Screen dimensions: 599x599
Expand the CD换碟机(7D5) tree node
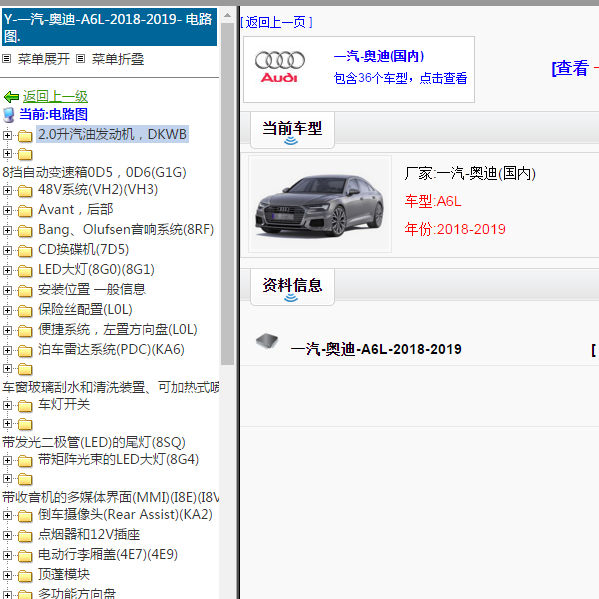tap(7, 250)
